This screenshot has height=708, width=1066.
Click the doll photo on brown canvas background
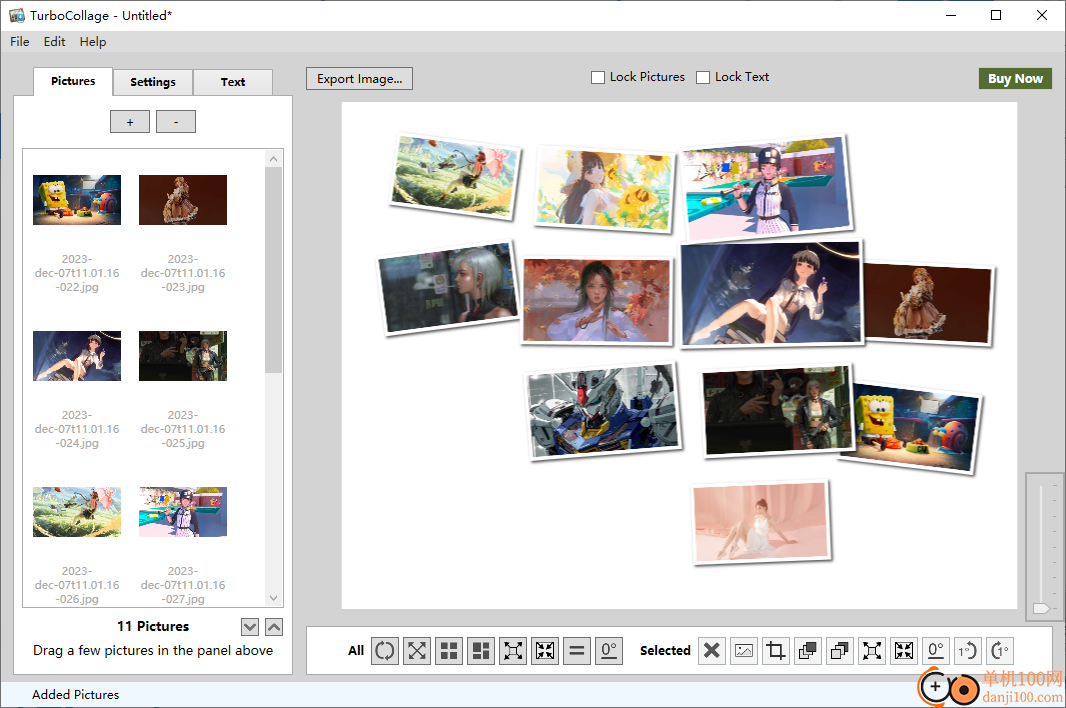pos(929,304)
